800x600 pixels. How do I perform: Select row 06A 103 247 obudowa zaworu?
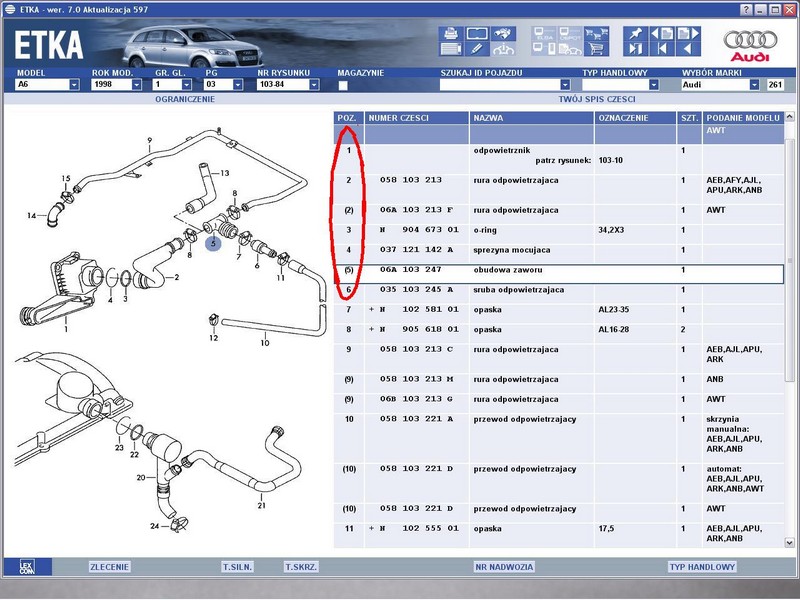pos(559,273)
